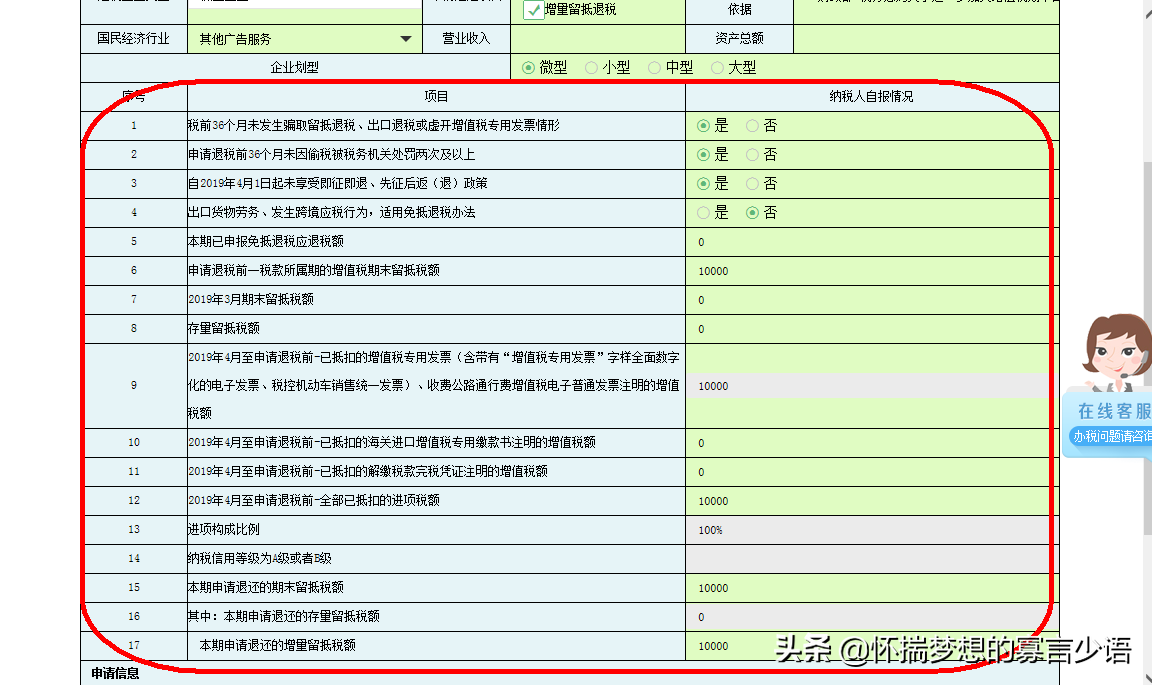Click the online customer service avatar
Viewport: 1152px width, 685px height.
[1118, 352]
